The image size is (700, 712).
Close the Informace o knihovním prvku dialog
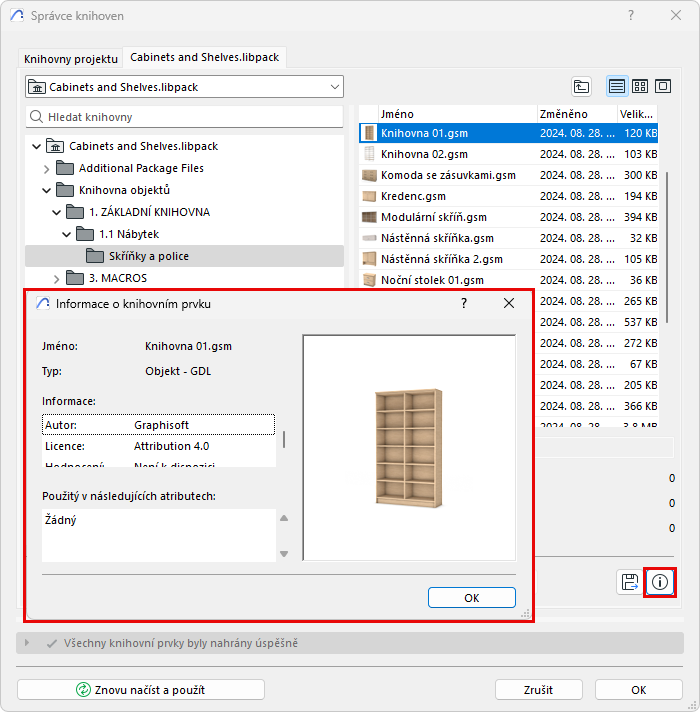[x=509, y=303]
